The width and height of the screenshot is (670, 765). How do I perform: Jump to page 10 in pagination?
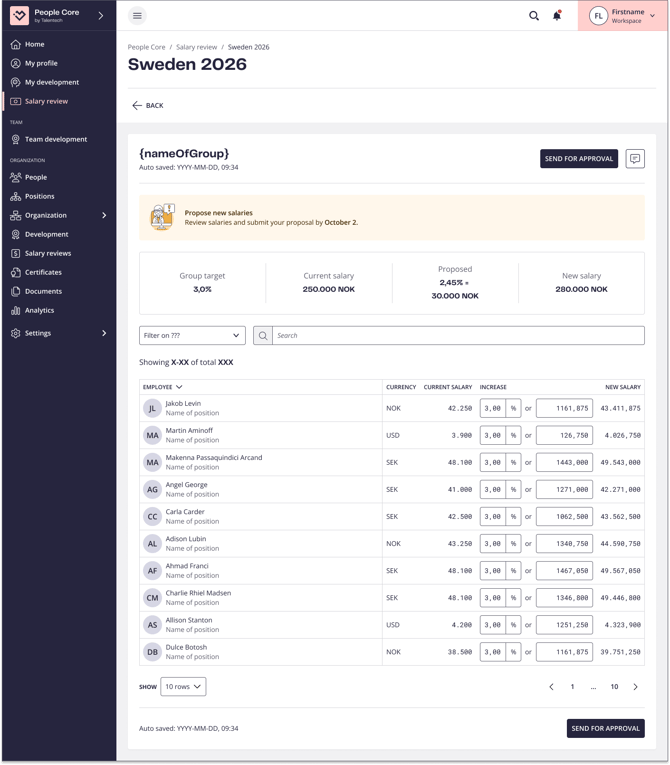(614, 686)
